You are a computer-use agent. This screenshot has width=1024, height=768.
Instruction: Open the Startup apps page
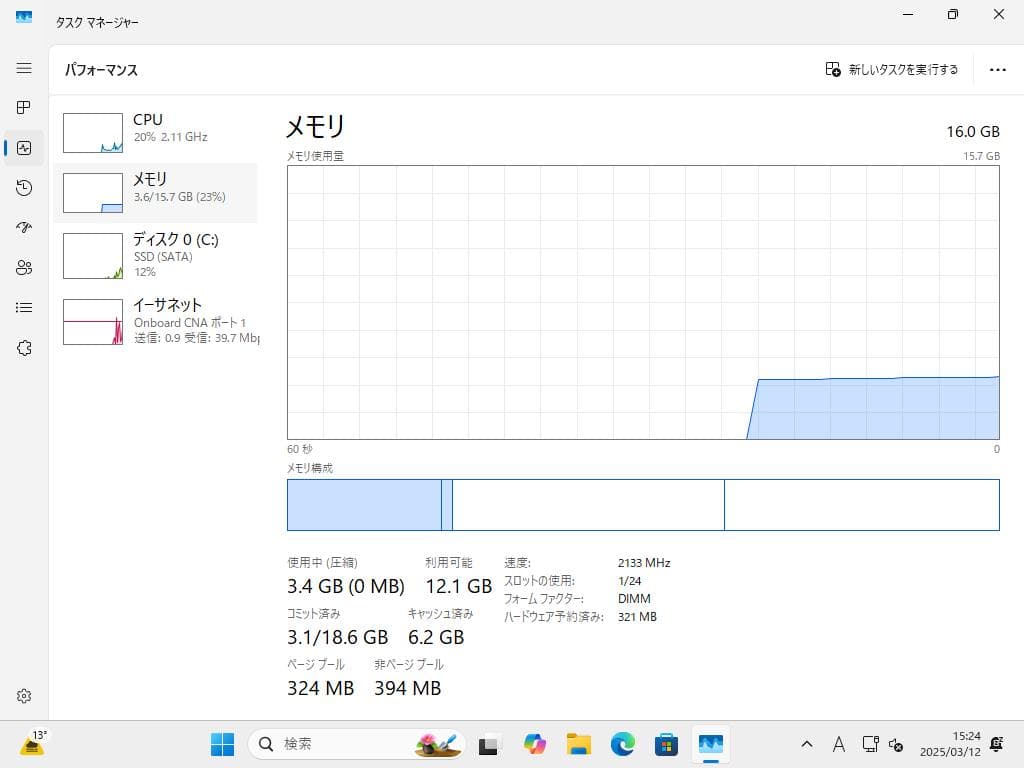(23, 228)
